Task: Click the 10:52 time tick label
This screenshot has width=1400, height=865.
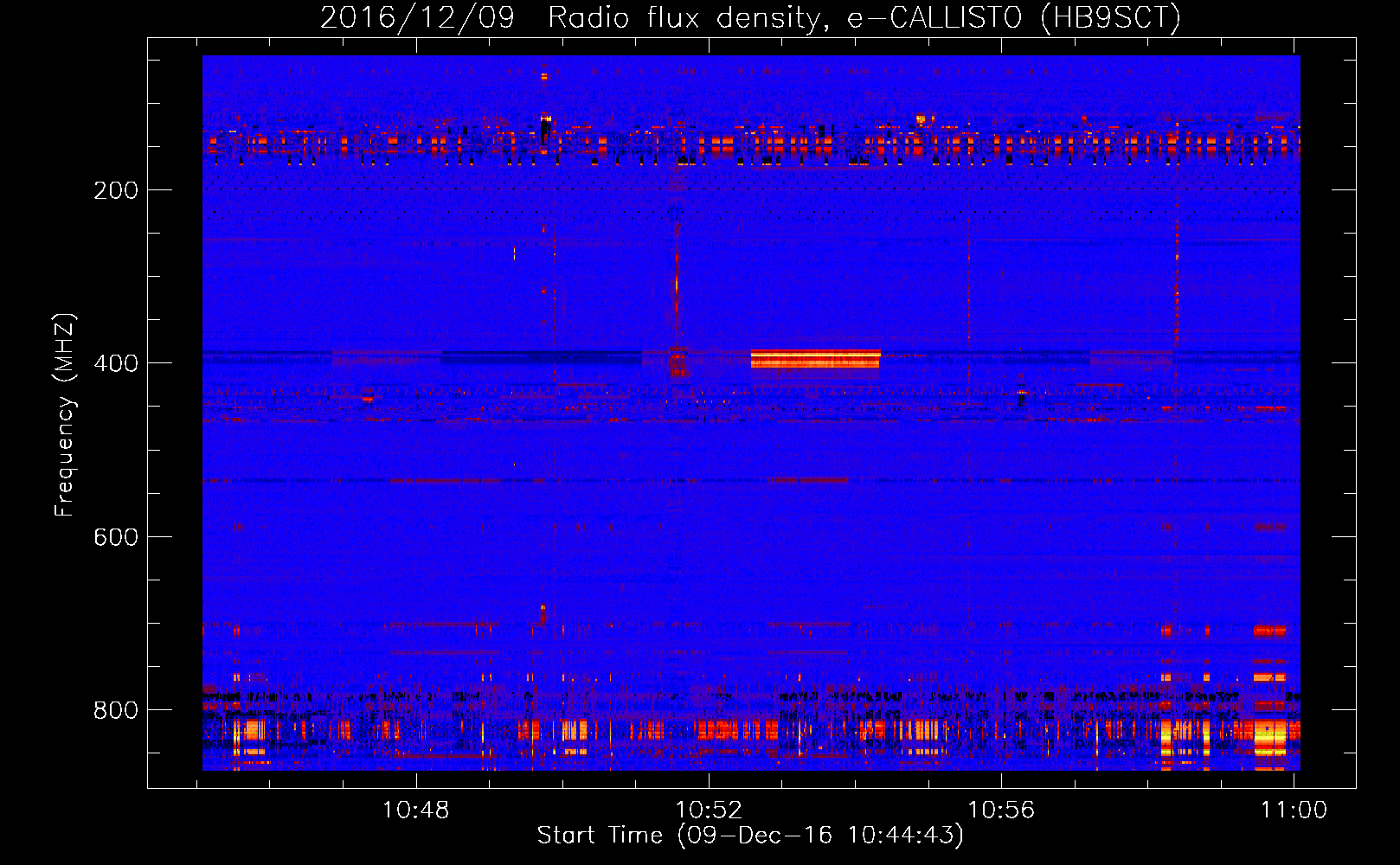Action: [x=709, y=811]
